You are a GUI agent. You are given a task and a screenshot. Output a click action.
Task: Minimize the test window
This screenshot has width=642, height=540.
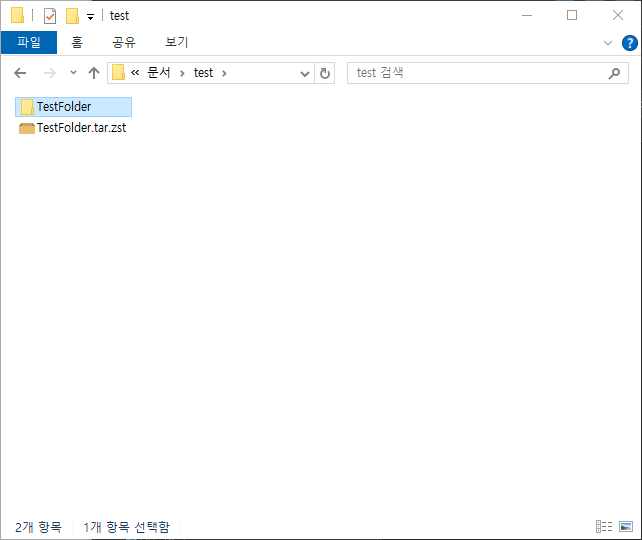[x=527, y=16]
